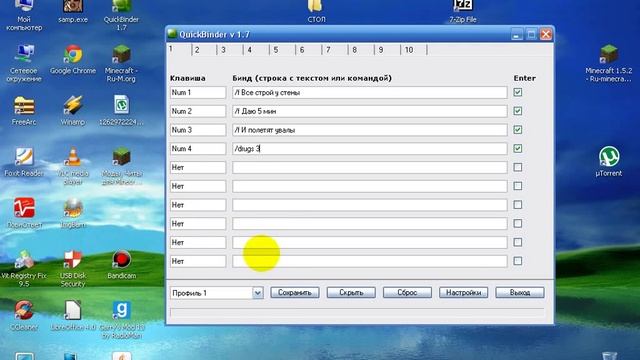Click the Выход exit button
This screenshot has width=640, height=360.
tap(520, 293)
